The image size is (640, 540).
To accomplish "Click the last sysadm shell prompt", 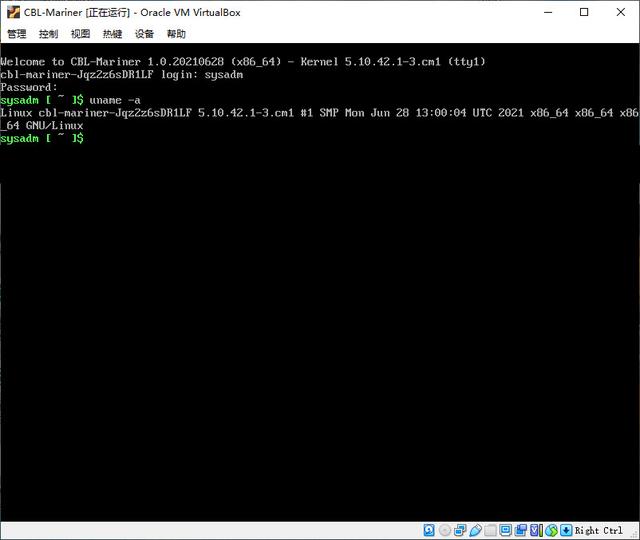I will pos(42,138).
